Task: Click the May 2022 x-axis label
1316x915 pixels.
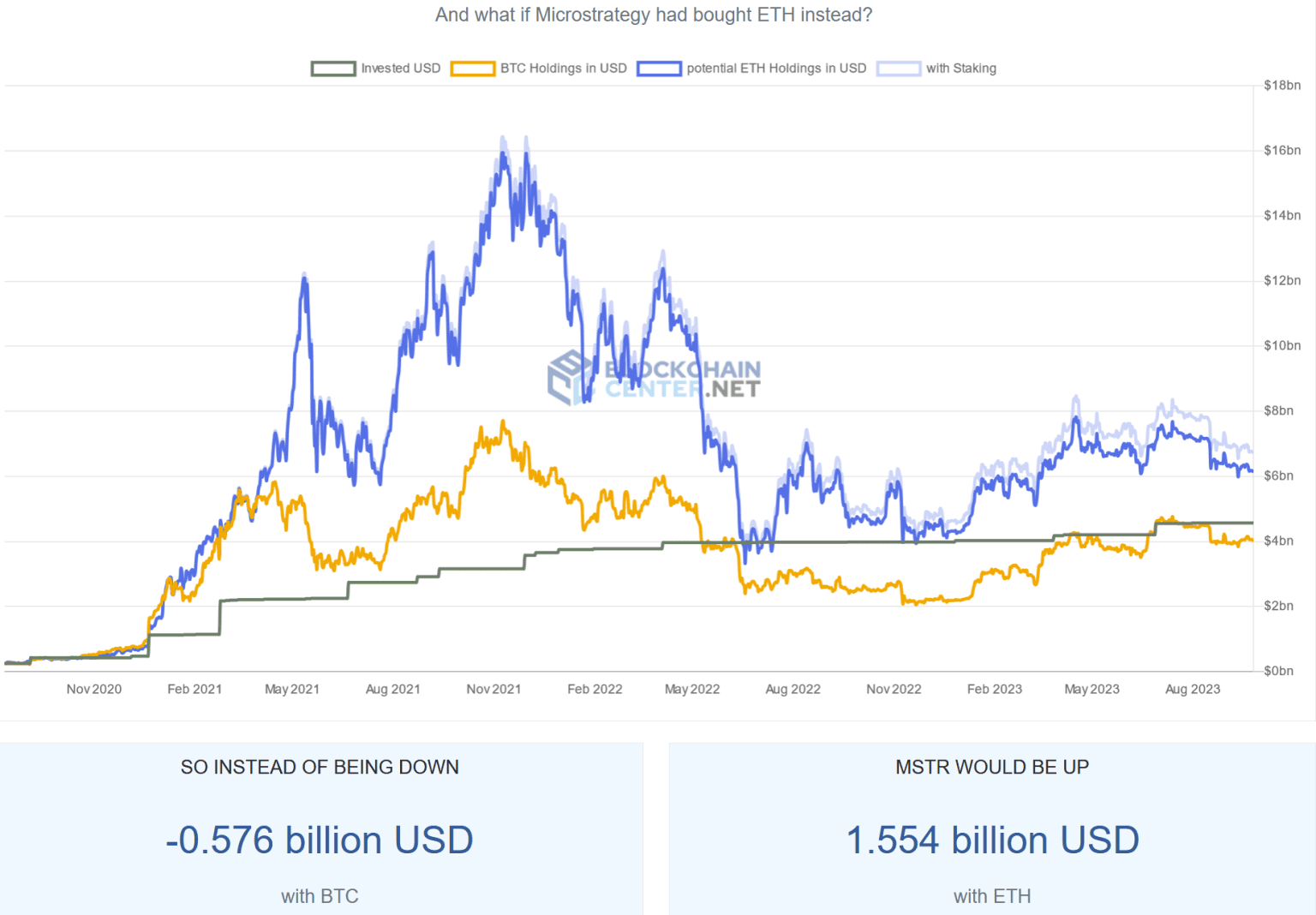Action: point(692,690)
